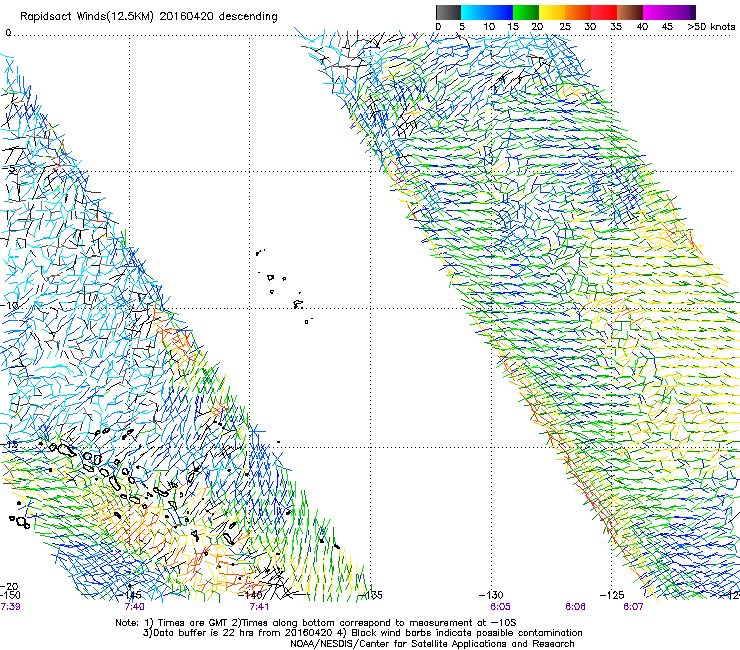Select the pass time label '7:39'

tap(10, 606)
